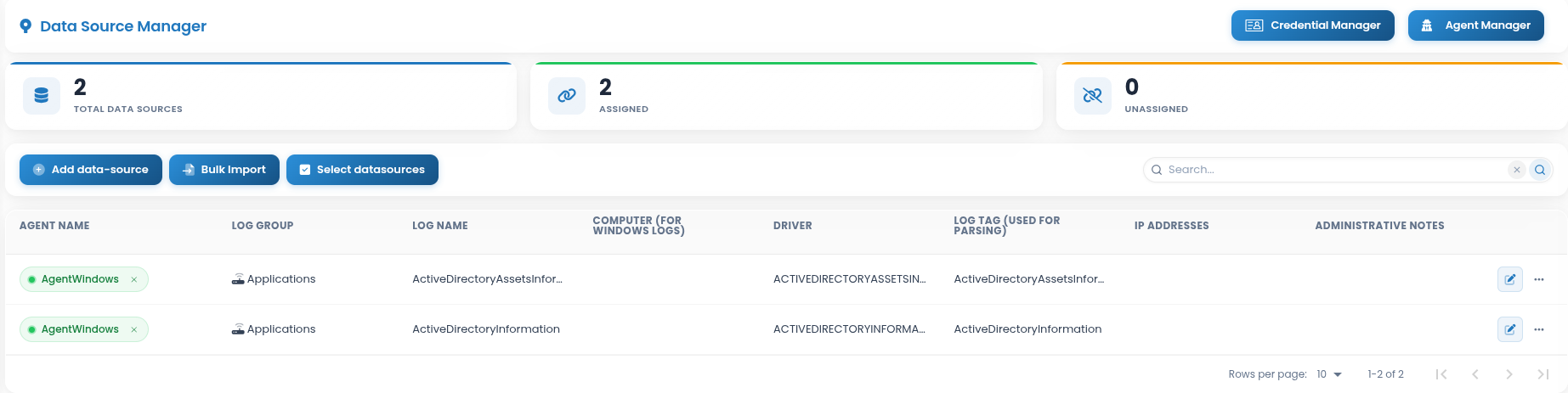Open Credential Manager
The image size is (1568, 393).
[x=1312, y=25]
